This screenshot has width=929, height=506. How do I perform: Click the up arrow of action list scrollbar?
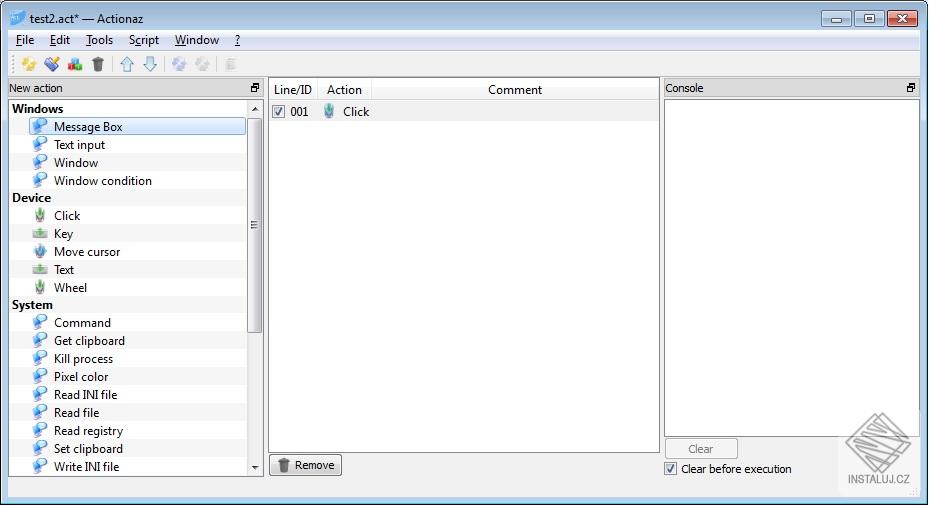click(255, 109)
